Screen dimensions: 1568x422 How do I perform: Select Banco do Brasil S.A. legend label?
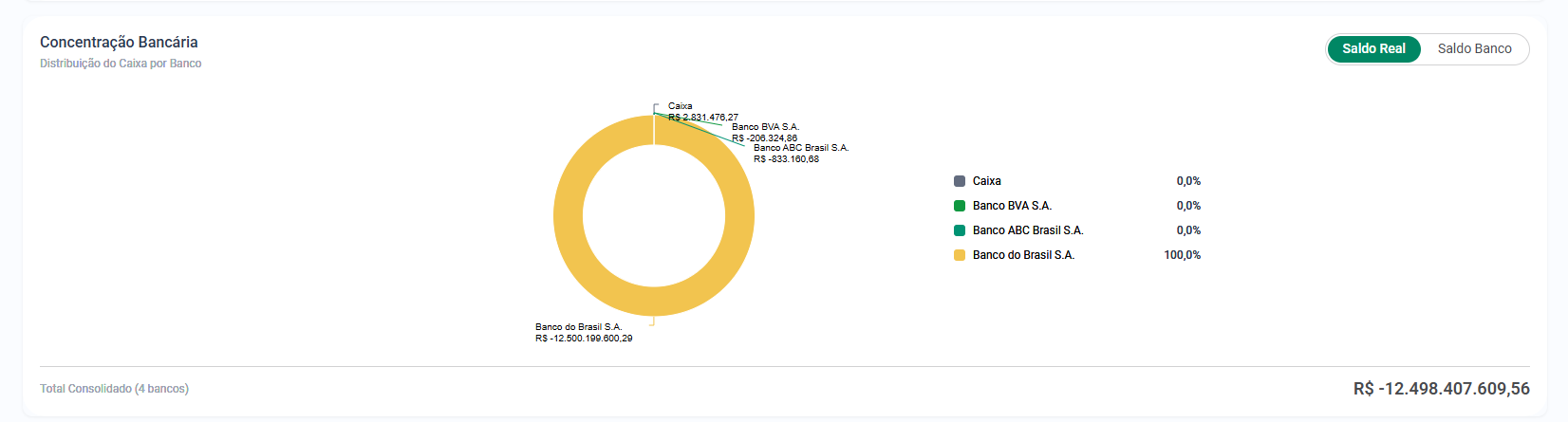point(1023,255)
